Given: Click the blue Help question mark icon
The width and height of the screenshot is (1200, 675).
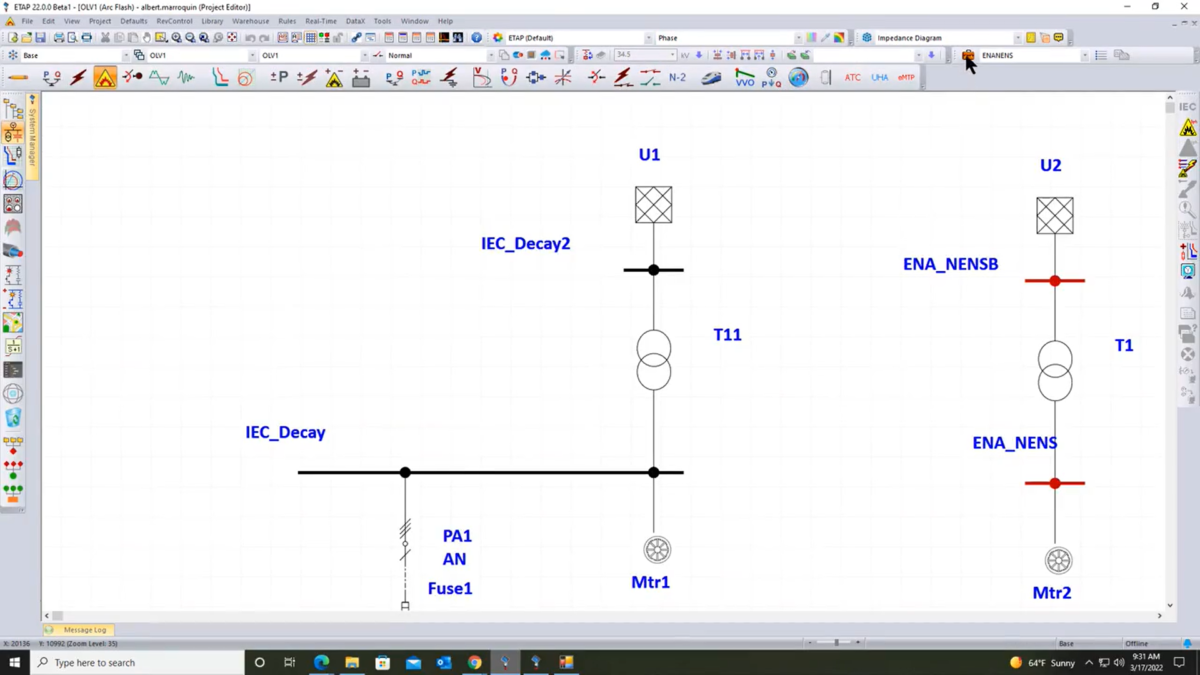Looking at the screenshot, I should tap(476, 38).
